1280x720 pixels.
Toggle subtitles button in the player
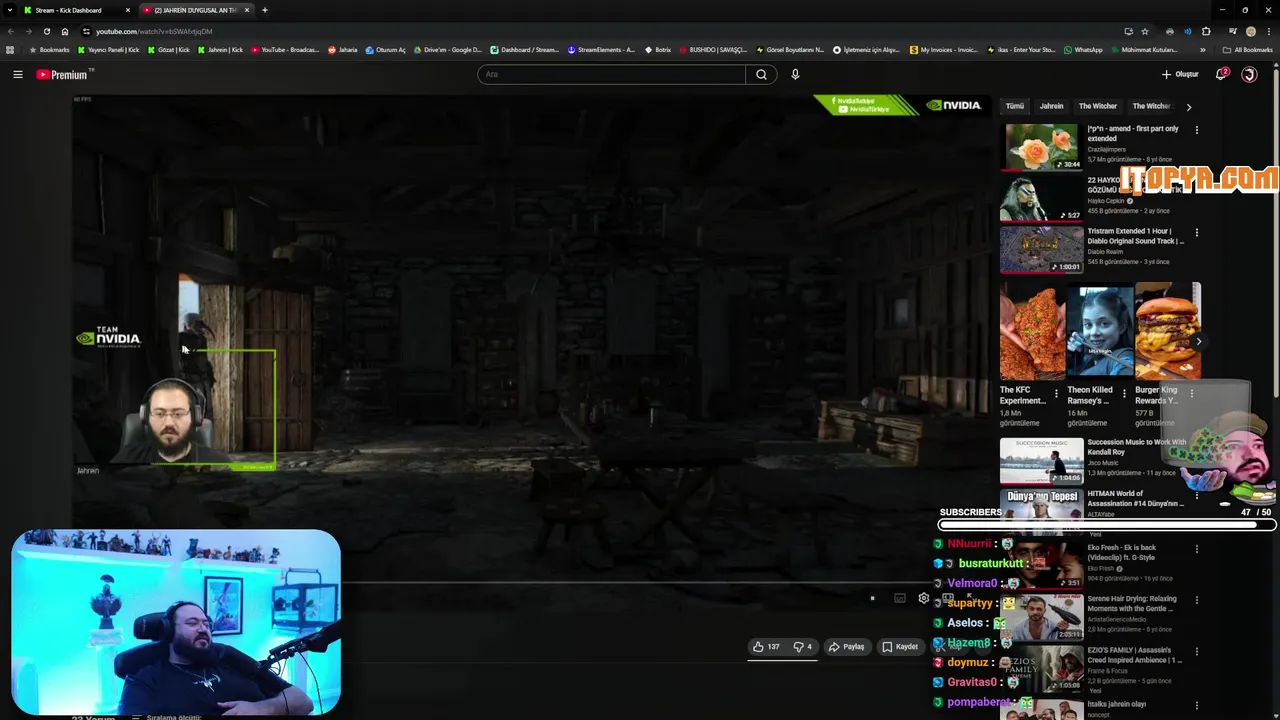coord(899,598)
